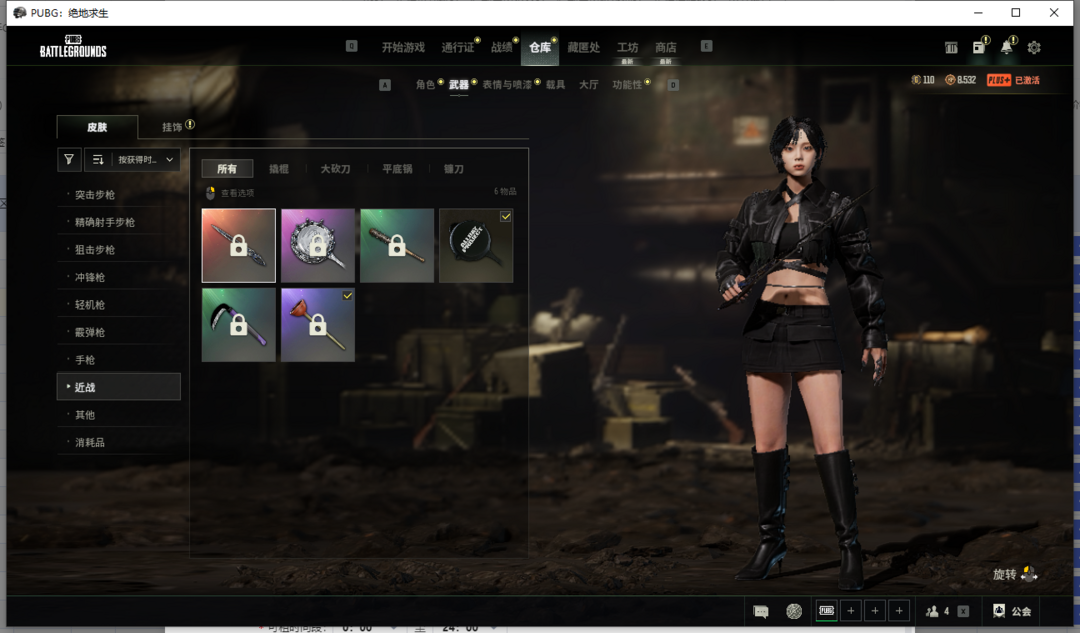Open the 工坊 menu
The image size is (1080, 633).
627,48
